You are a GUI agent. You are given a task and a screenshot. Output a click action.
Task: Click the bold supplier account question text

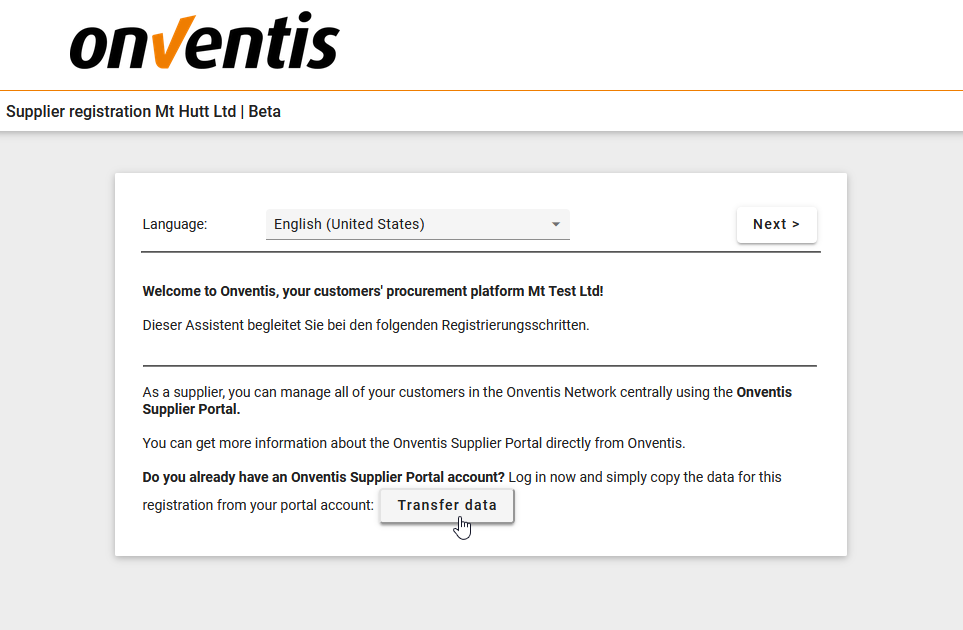(321, 477)
